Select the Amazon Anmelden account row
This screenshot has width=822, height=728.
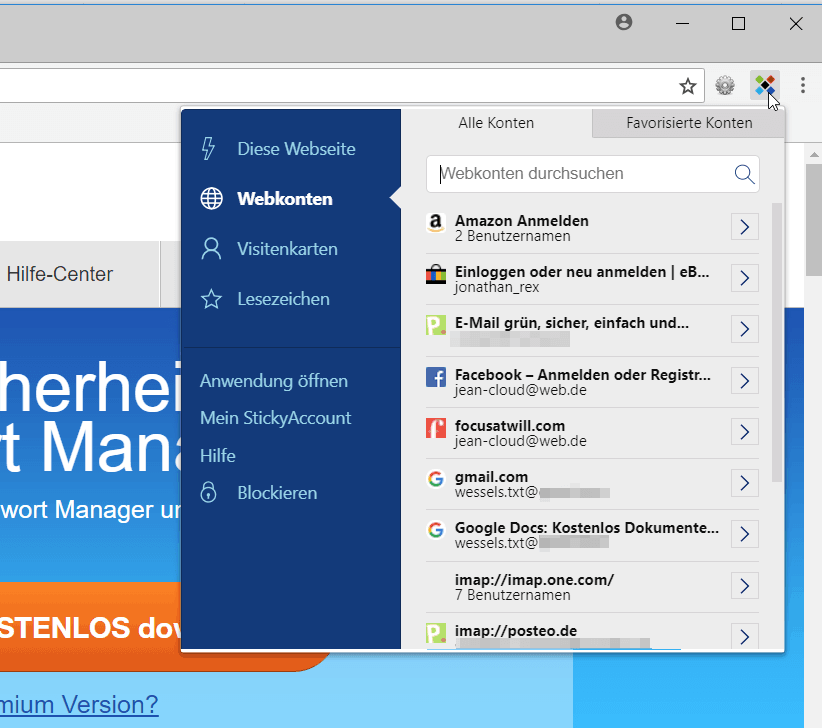(592, 228)
